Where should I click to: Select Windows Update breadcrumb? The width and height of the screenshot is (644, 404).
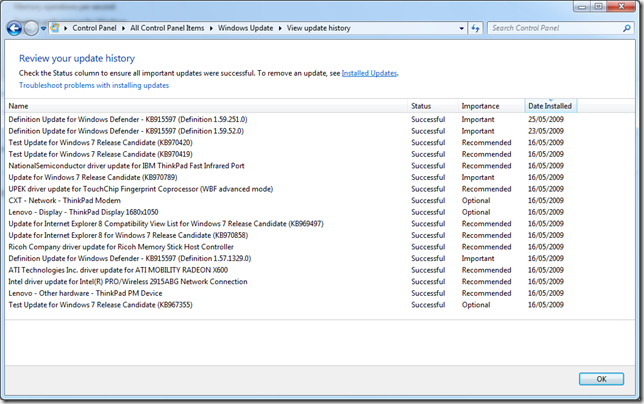(245, 28)
